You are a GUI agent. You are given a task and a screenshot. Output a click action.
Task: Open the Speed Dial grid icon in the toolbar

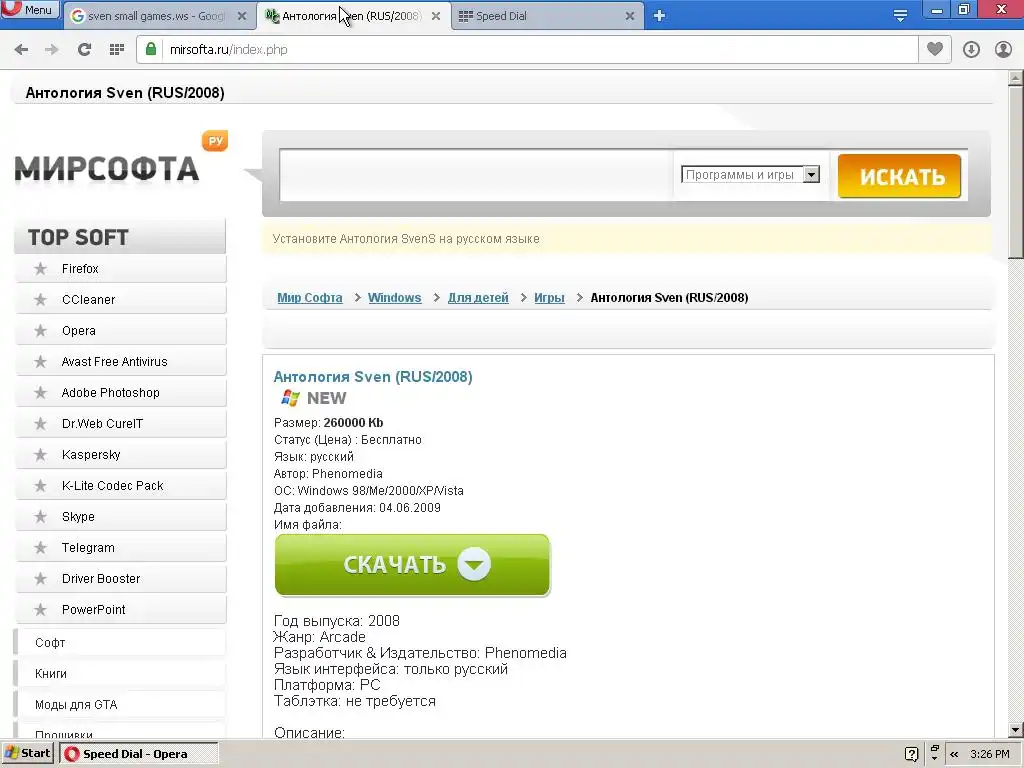pyautogui.click(x=117, y=50)
